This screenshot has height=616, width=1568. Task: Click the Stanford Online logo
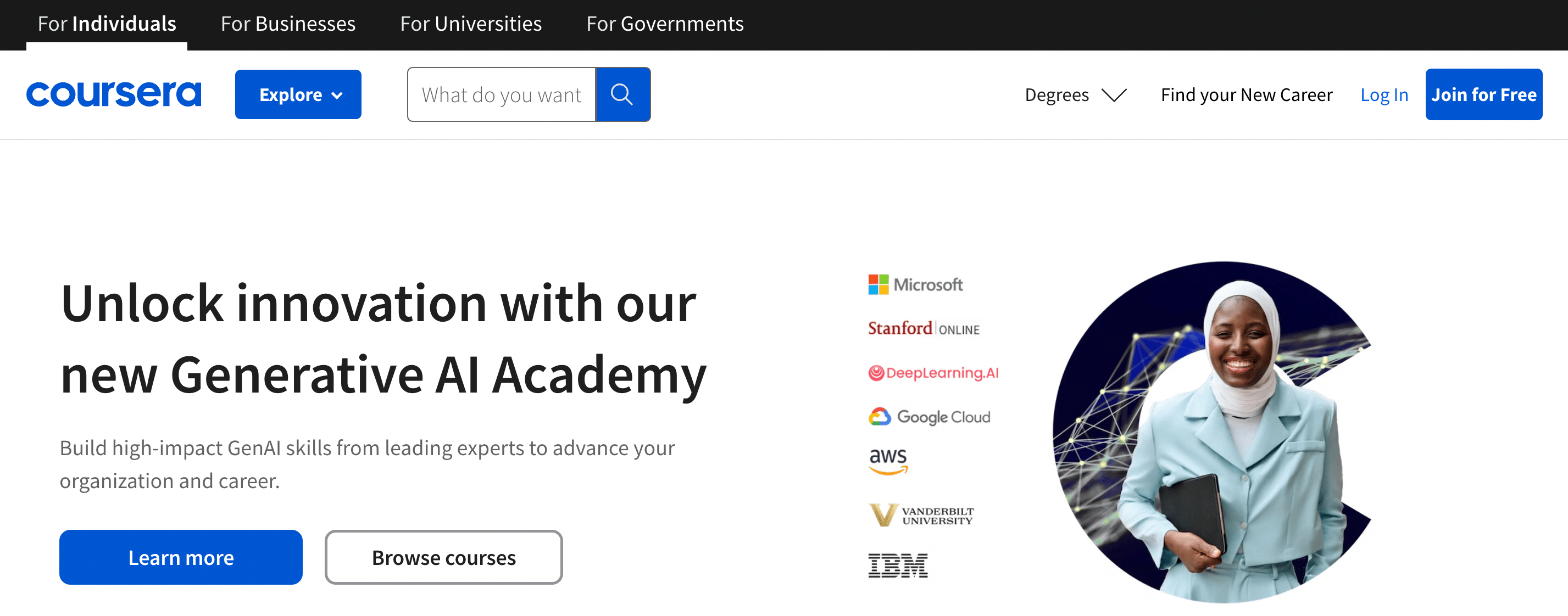924,328
